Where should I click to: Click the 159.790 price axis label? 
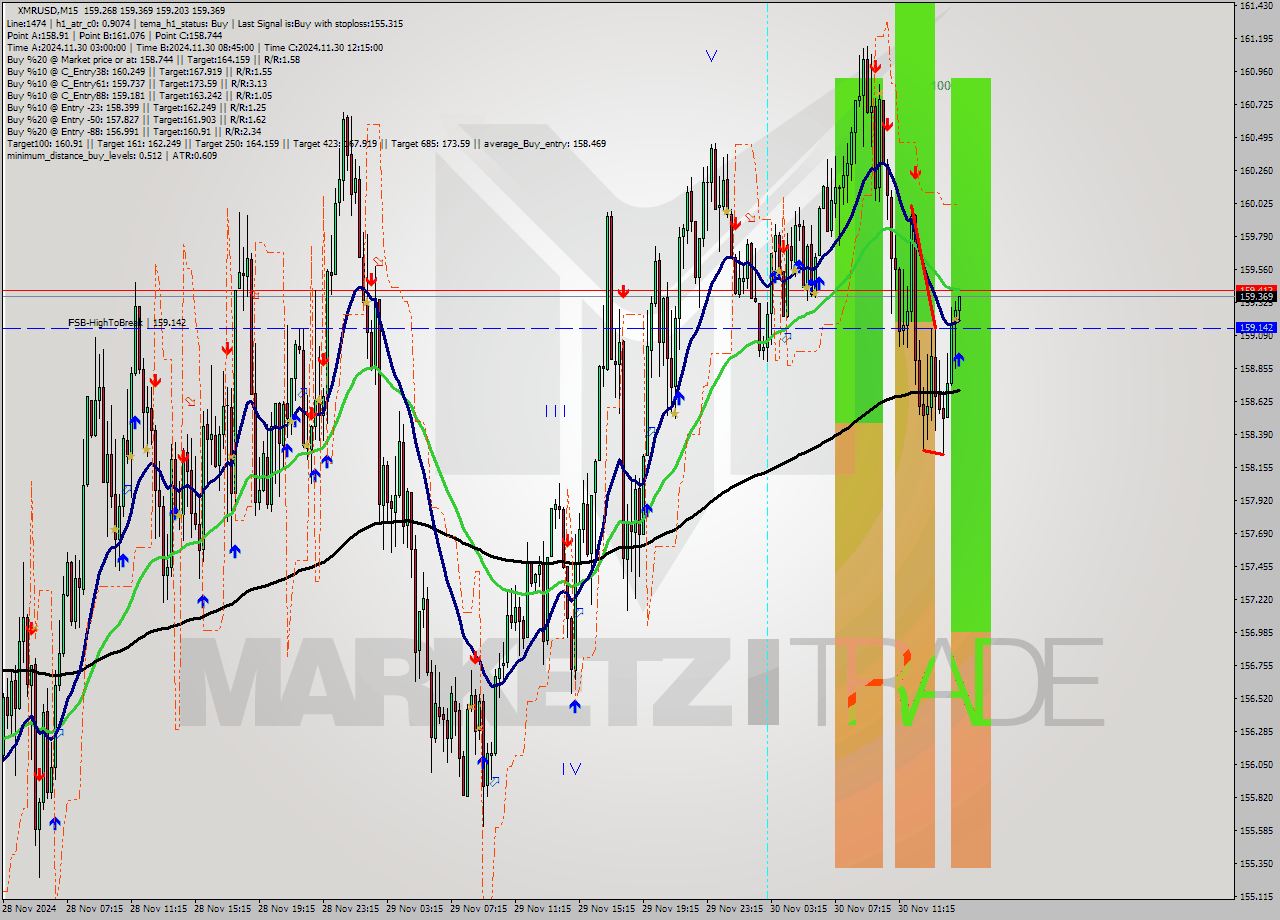click(1256, 237)
